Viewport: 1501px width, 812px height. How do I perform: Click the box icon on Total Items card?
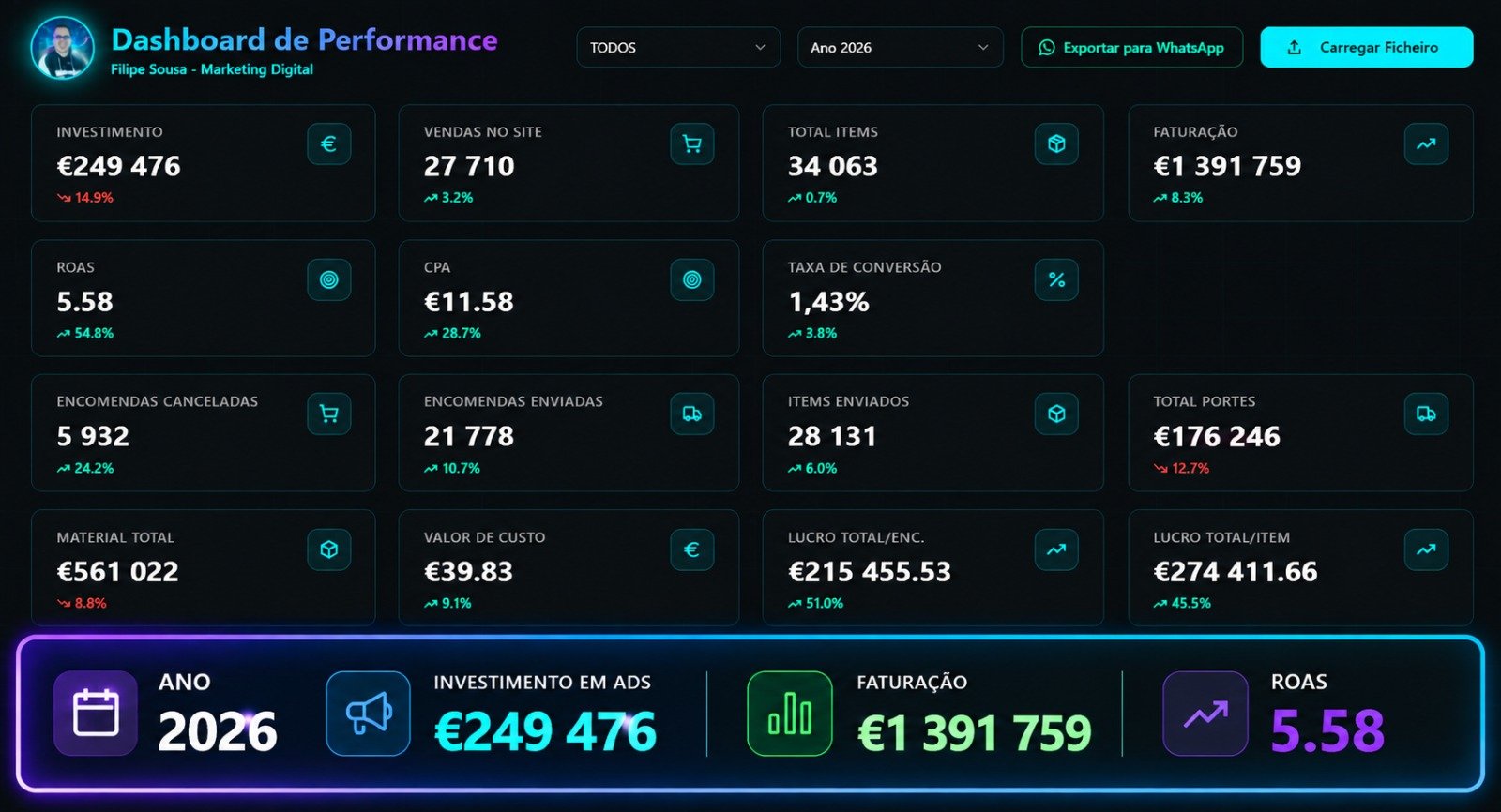[1056, 144]
